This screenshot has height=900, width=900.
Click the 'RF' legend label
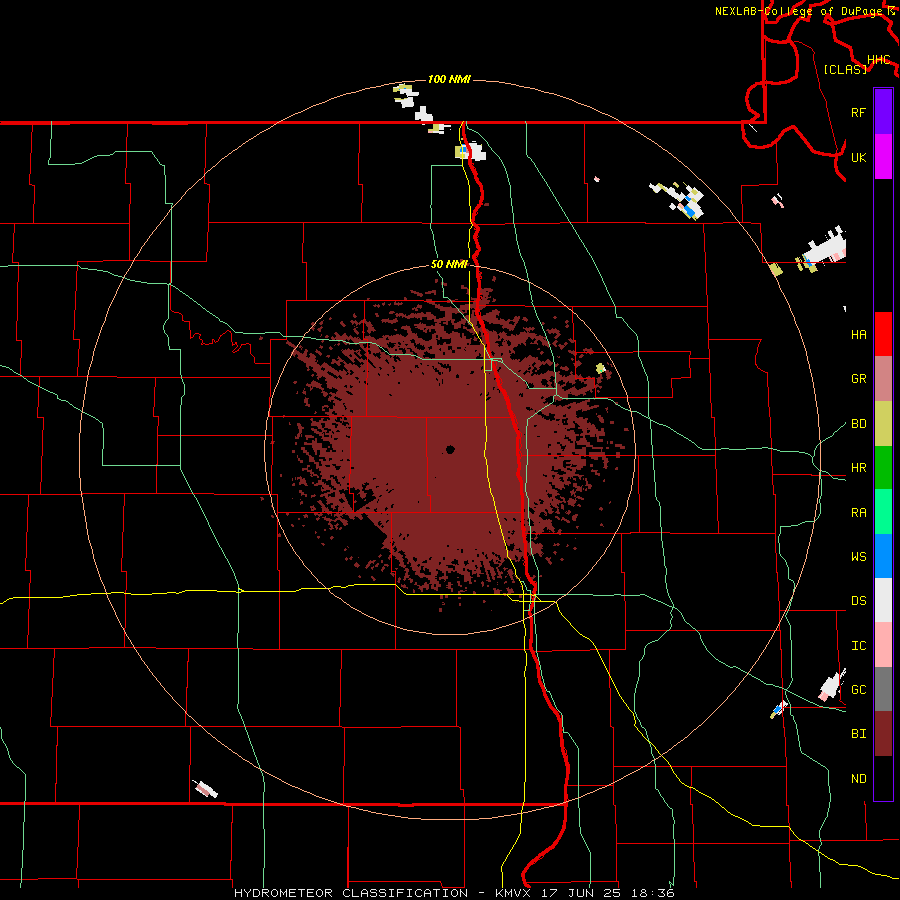[x=858, y=112]
